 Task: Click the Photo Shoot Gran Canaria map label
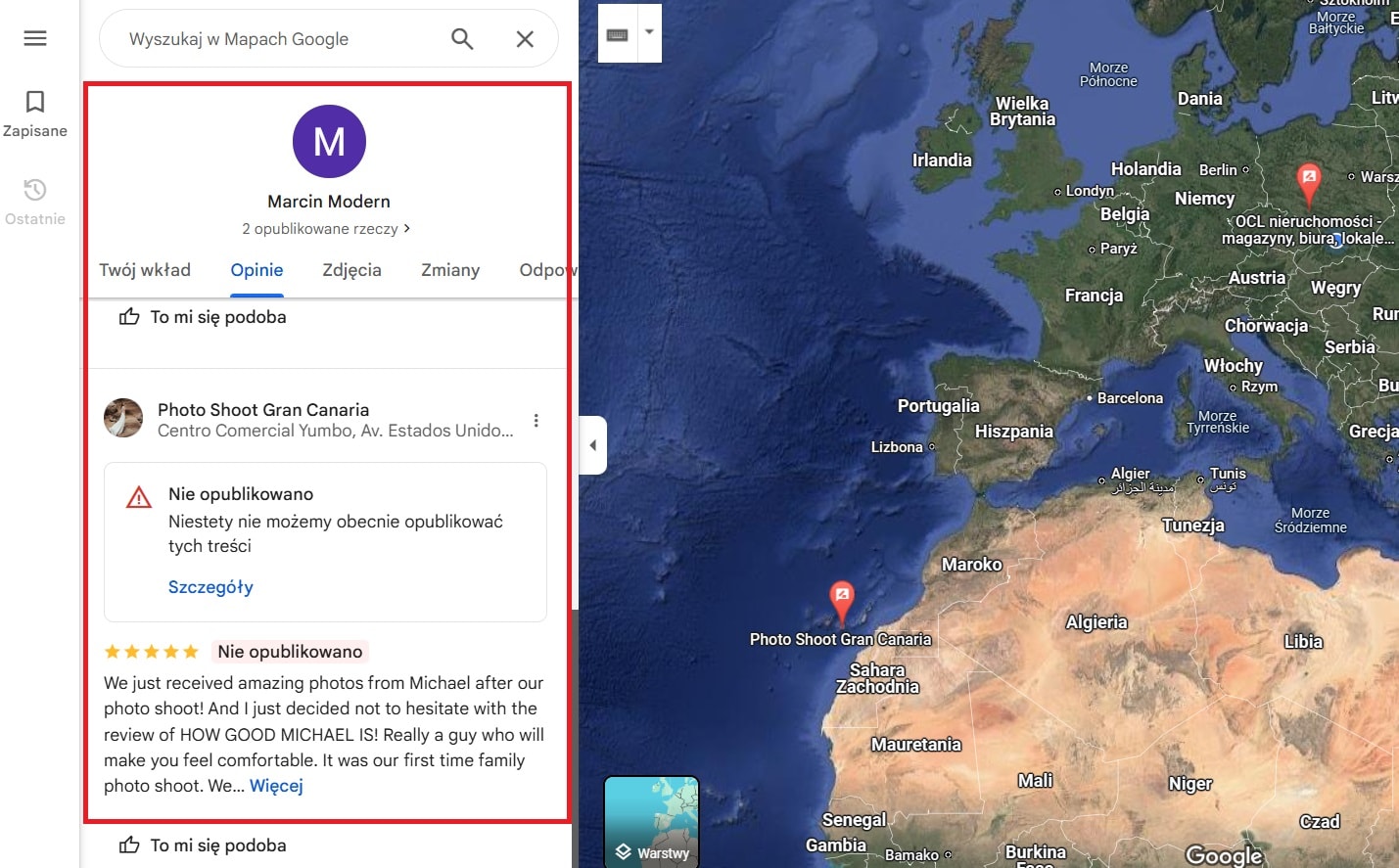(840, 639)
